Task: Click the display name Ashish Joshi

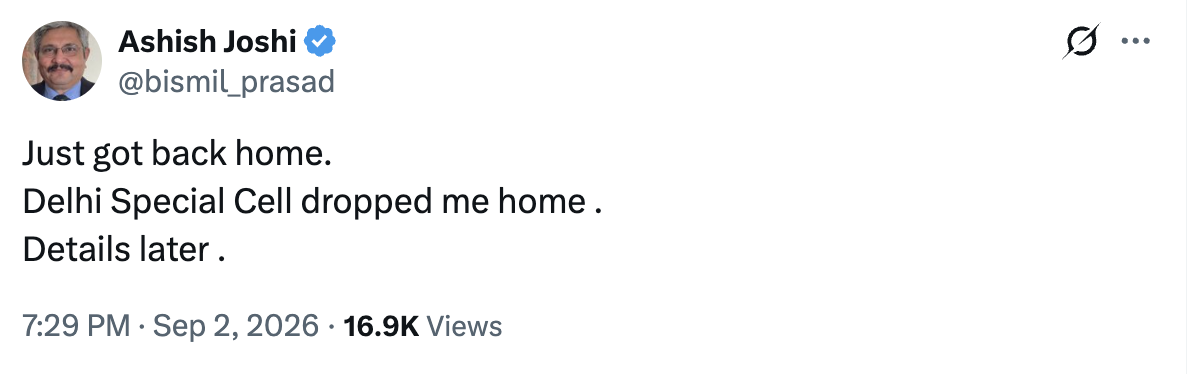Action: (x=207, y=42)
